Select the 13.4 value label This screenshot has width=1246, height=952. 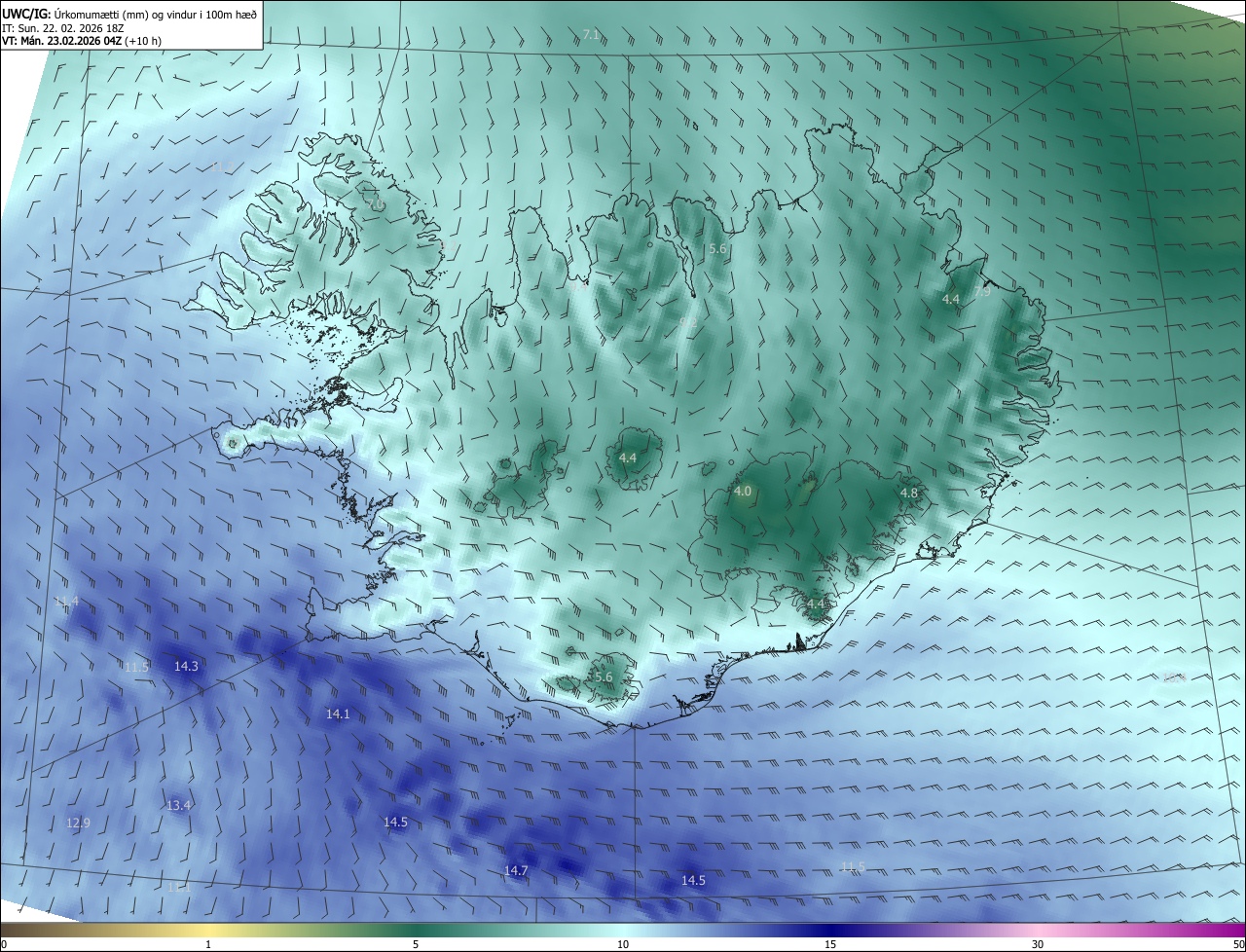pos(178,805)
